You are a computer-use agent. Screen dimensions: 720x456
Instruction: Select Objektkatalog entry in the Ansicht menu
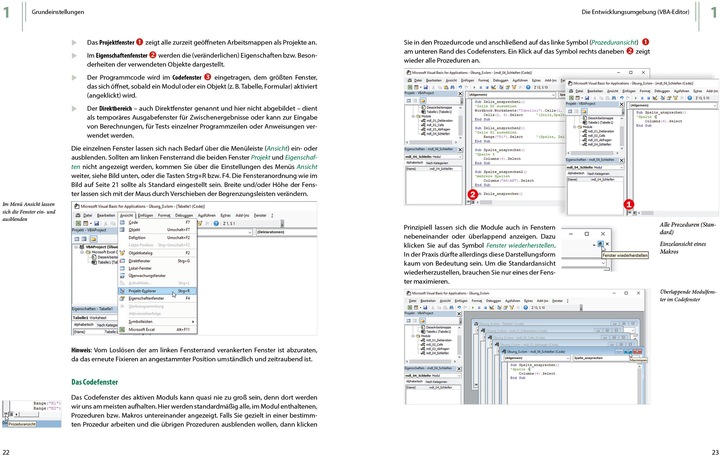(x=158, y=253)
